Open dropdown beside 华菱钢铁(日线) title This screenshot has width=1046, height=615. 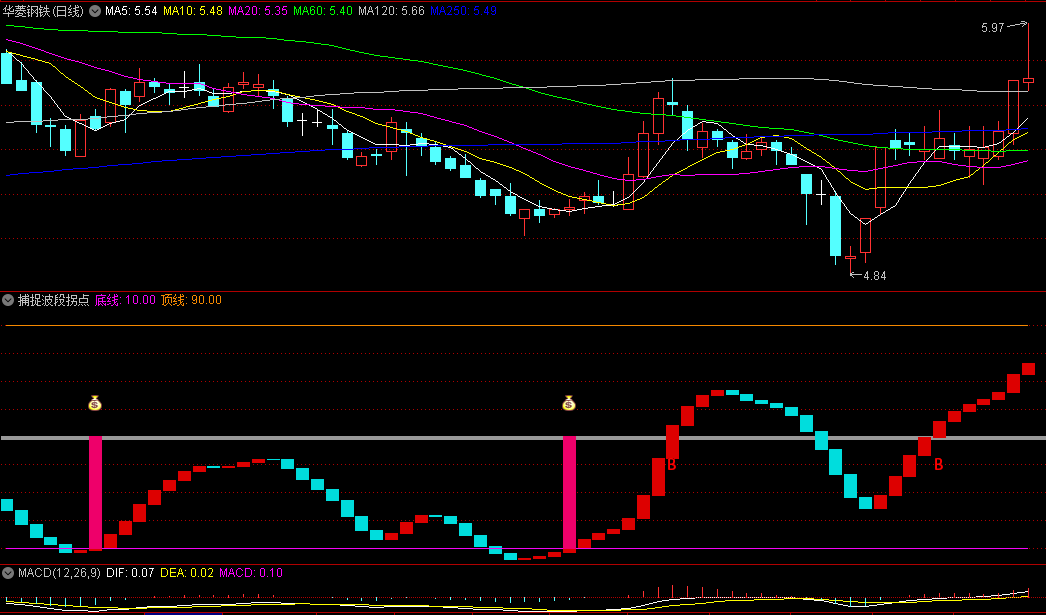tap(95, 11)
